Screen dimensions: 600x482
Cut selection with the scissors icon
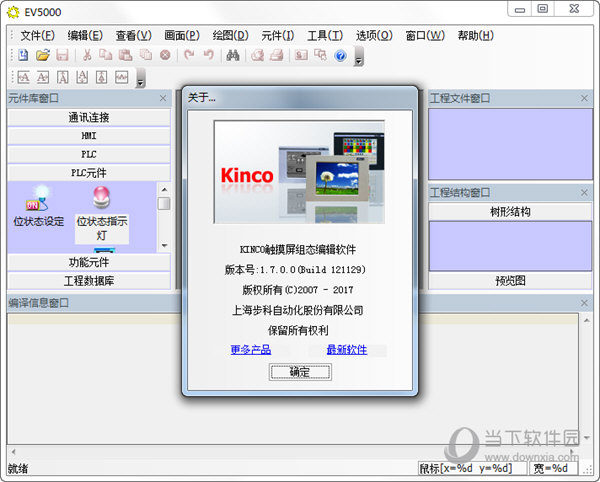pyautogui.click(x=87, y=55)
